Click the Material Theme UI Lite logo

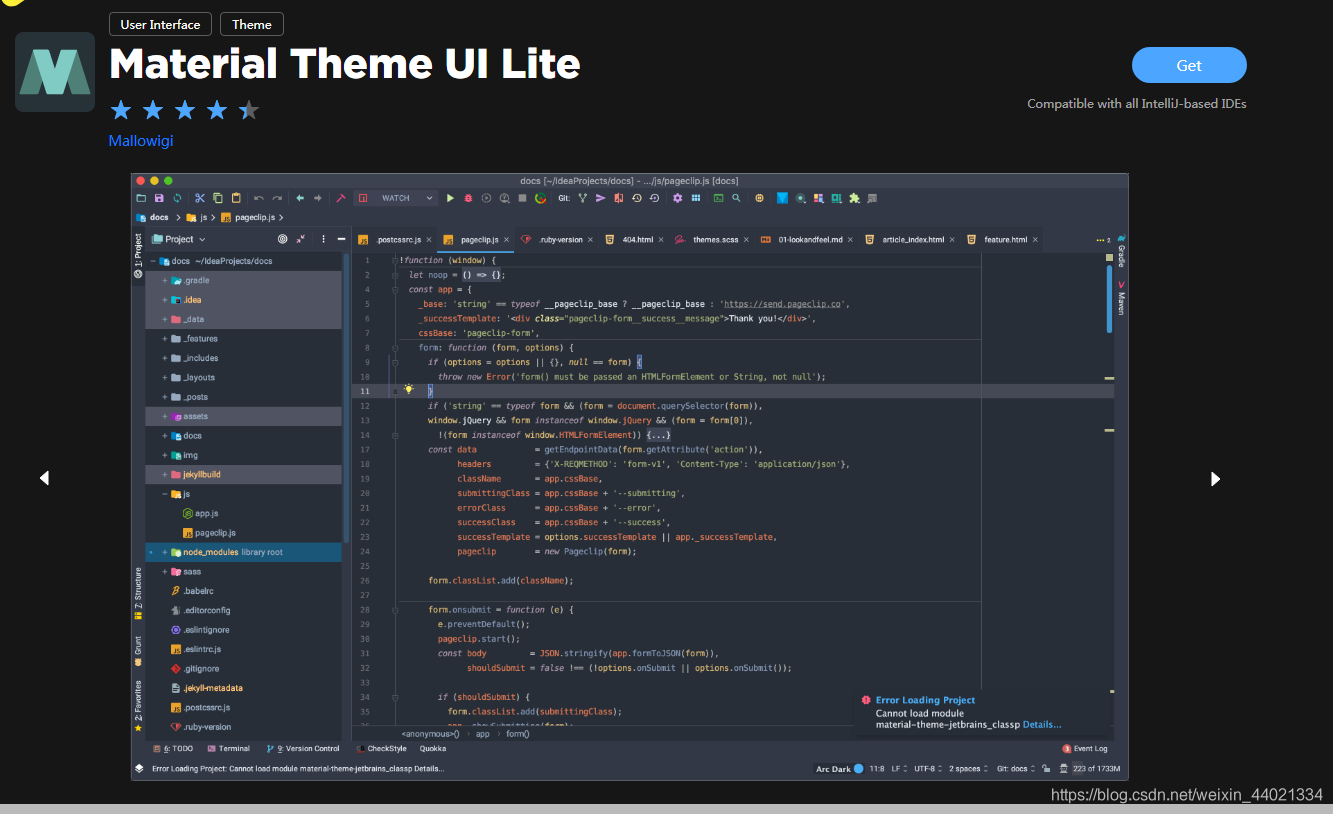[55, 72]
